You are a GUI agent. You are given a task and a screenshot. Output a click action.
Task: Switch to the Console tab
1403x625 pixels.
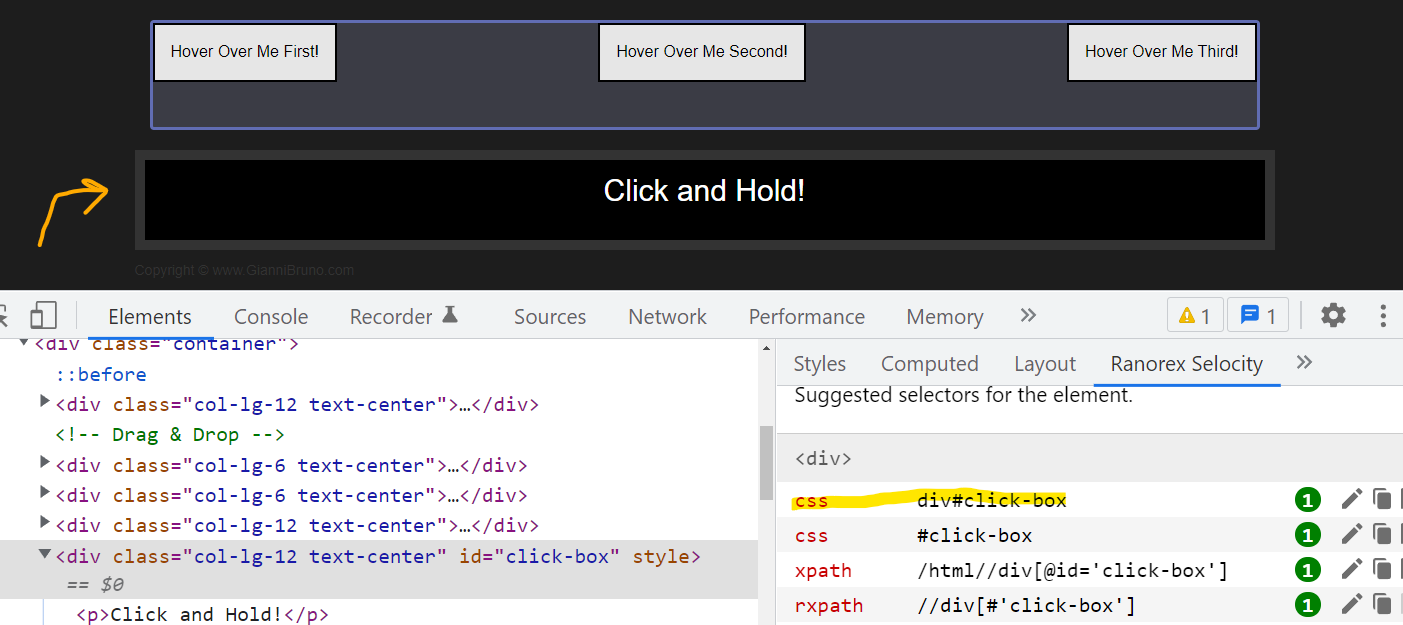coord(271,317)
